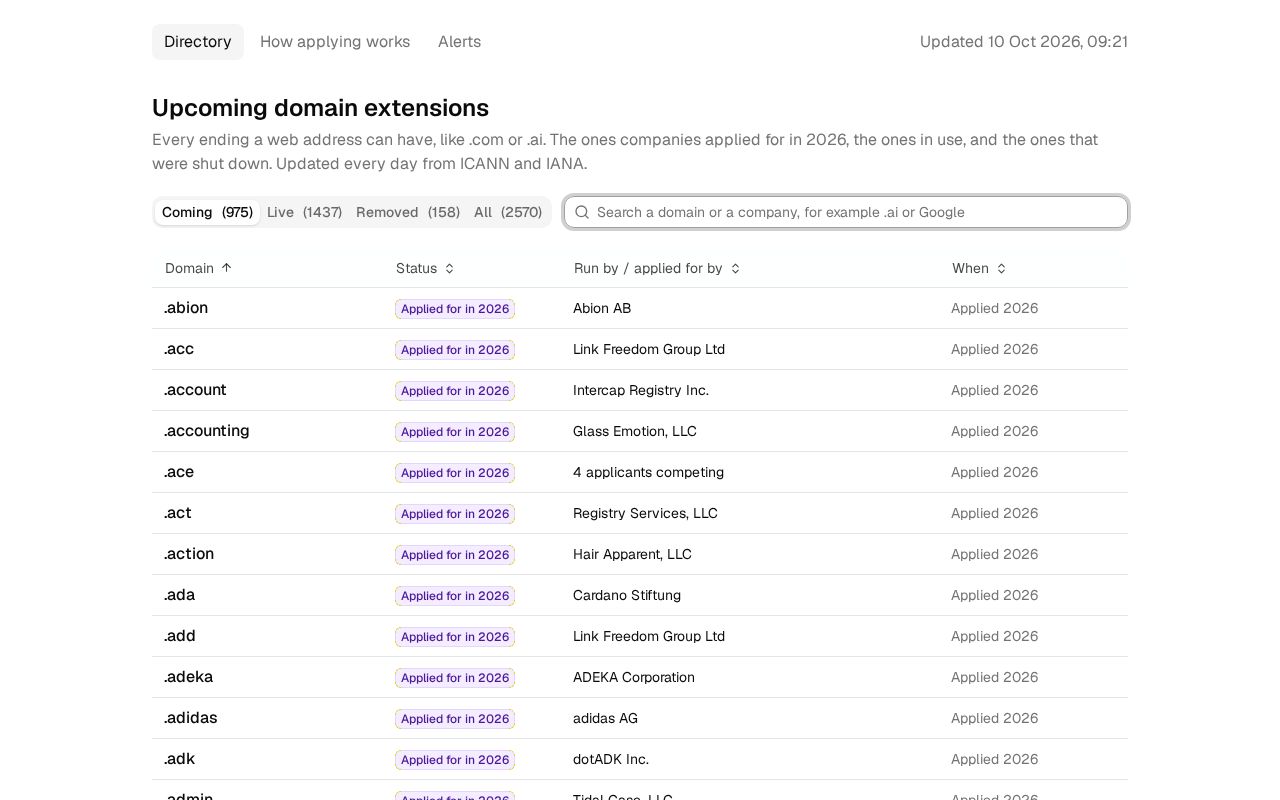Screen dimensions: 1280x800
Task: Click Registry Services, LLC applicant
Action: 645,513
